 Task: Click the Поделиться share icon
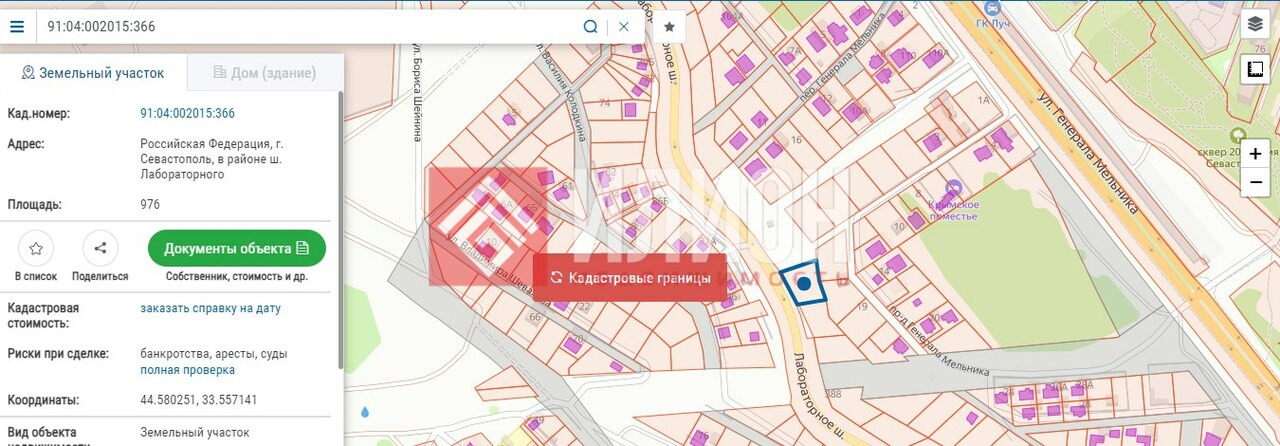100,248
